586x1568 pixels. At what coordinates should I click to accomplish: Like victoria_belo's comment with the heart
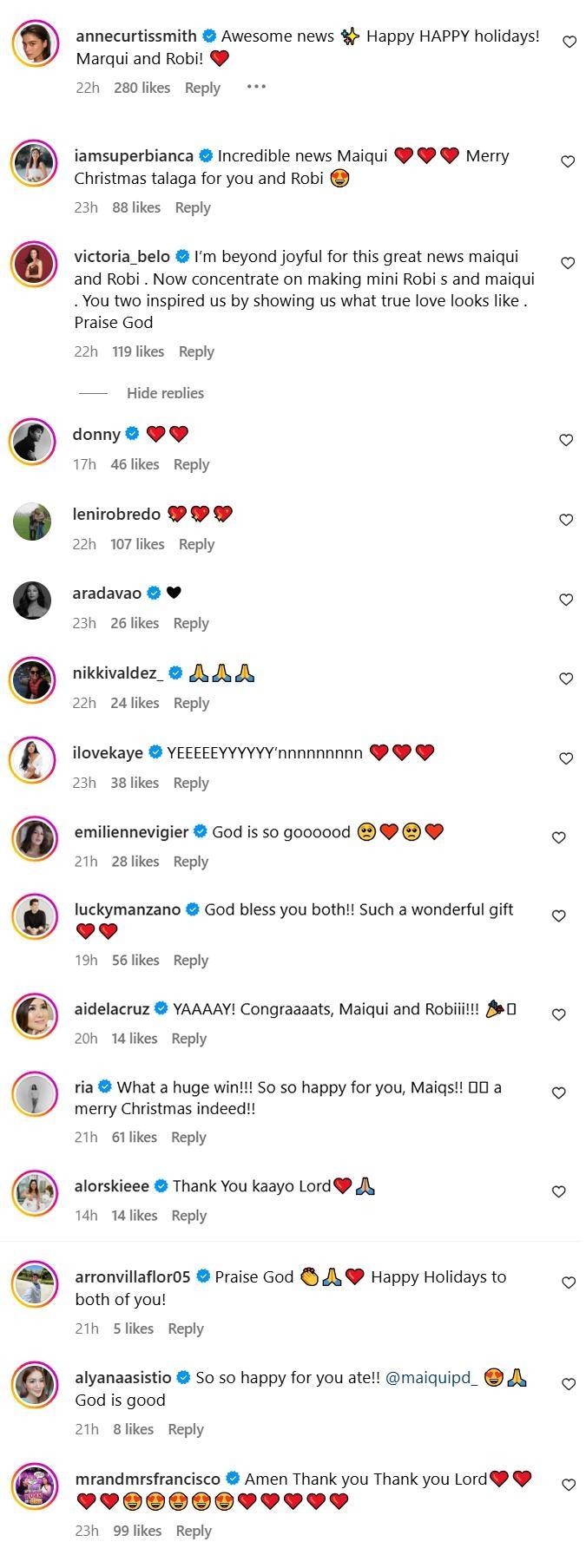[568, 263]
